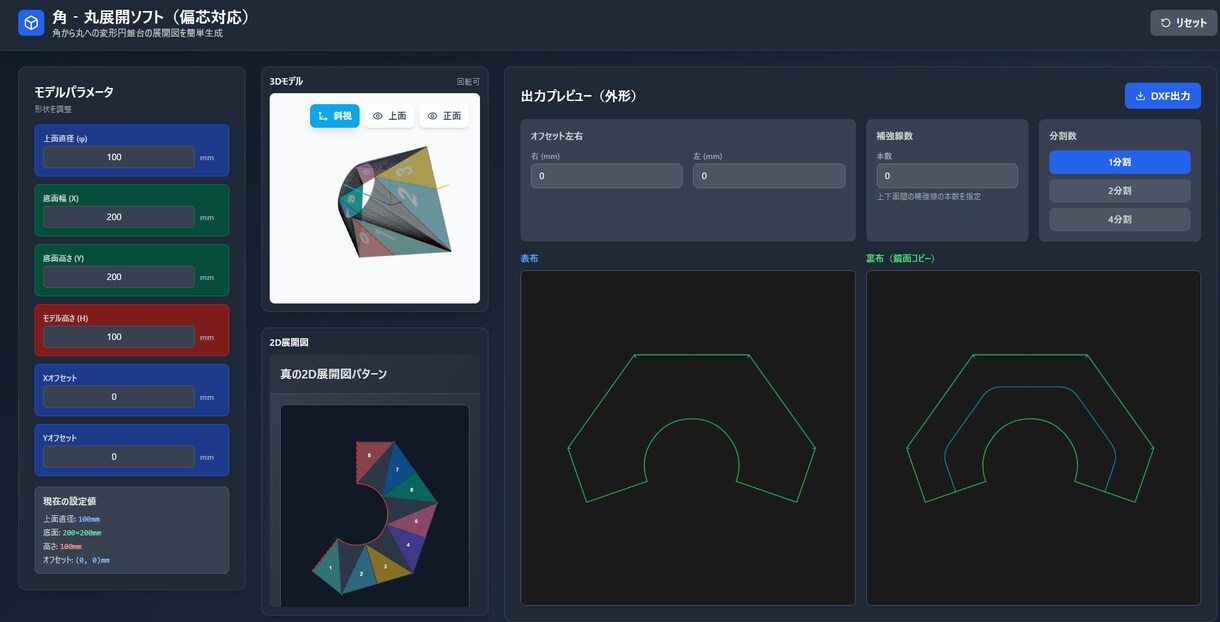Switch 3D model to 正面 view

[x=444, y=116]
